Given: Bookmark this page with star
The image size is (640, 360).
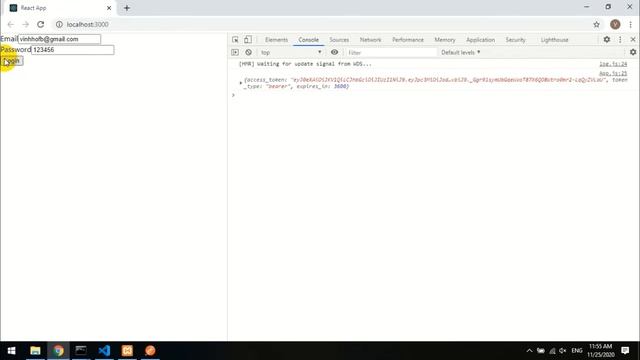Looking at the screenshot, I should click(x=596, y=24).
